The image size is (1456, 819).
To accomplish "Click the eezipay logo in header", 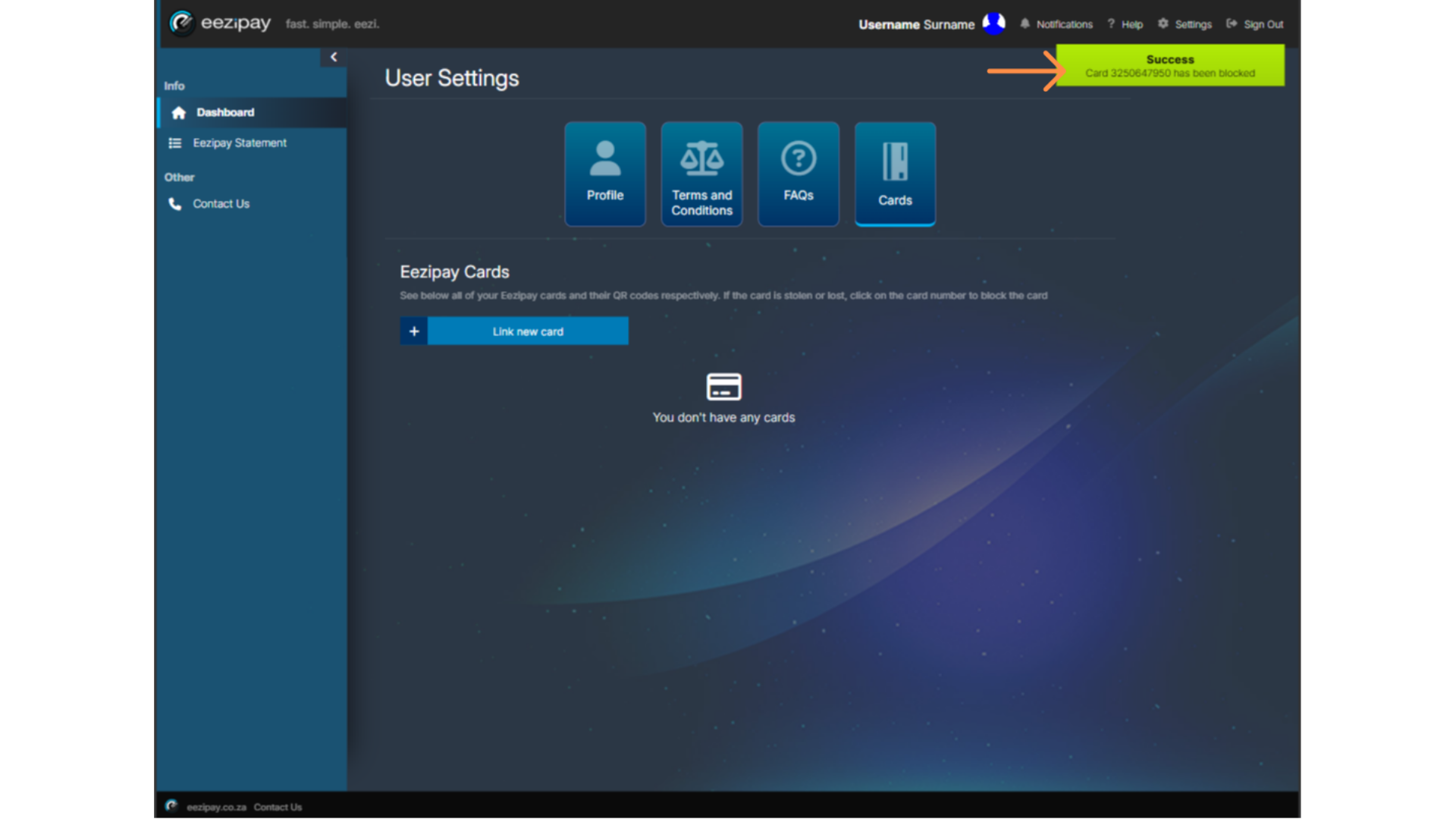I will point(220,23).
